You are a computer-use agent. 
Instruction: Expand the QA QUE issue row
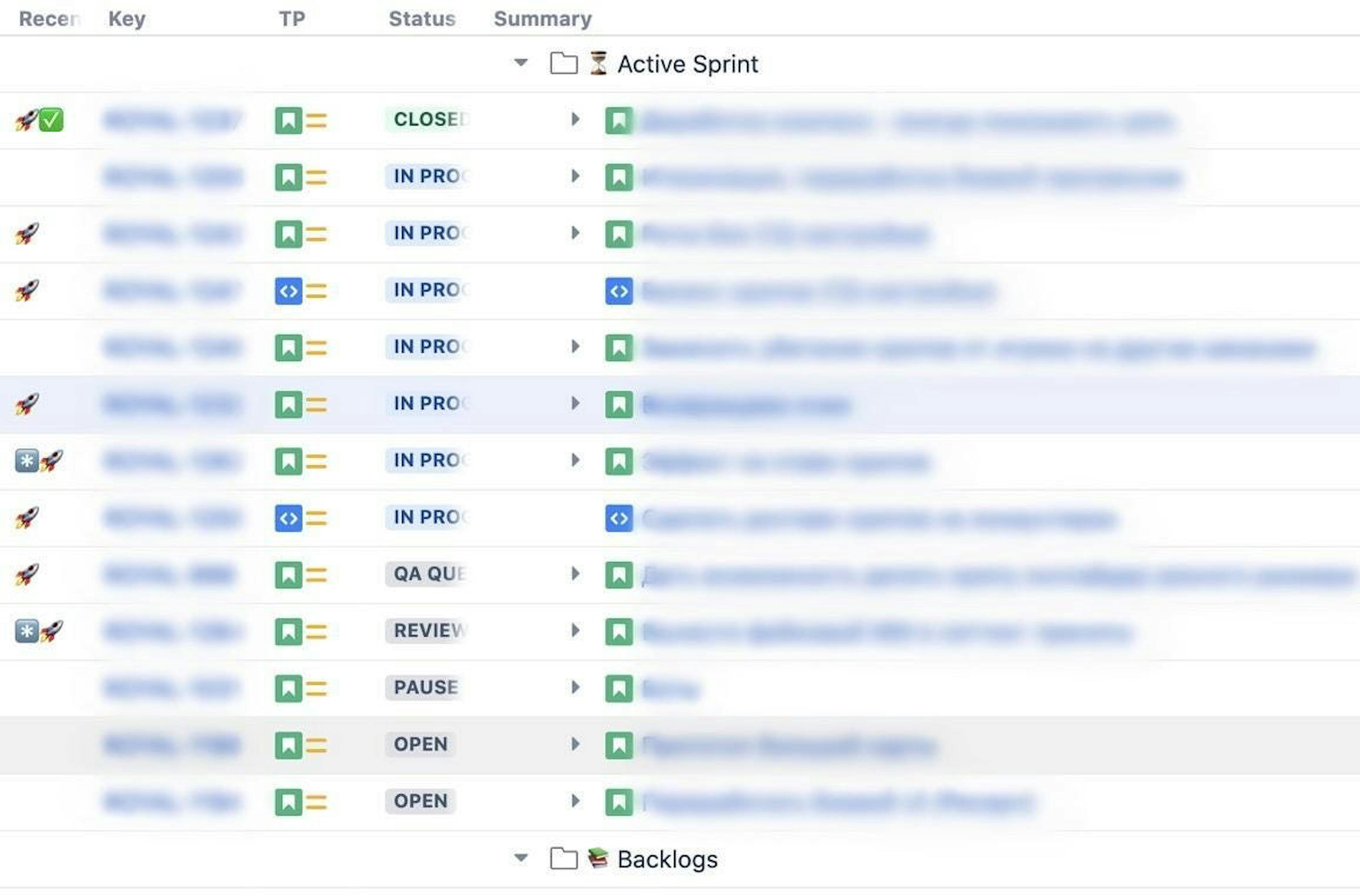576,573
